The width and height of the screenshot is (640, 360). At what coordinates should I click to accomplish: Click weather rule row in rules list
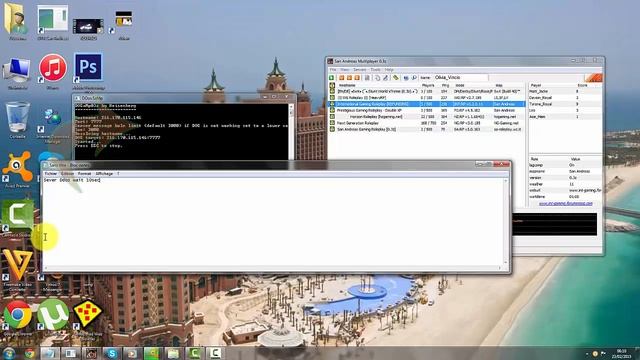pyautogui.click(x=565, y=184)
